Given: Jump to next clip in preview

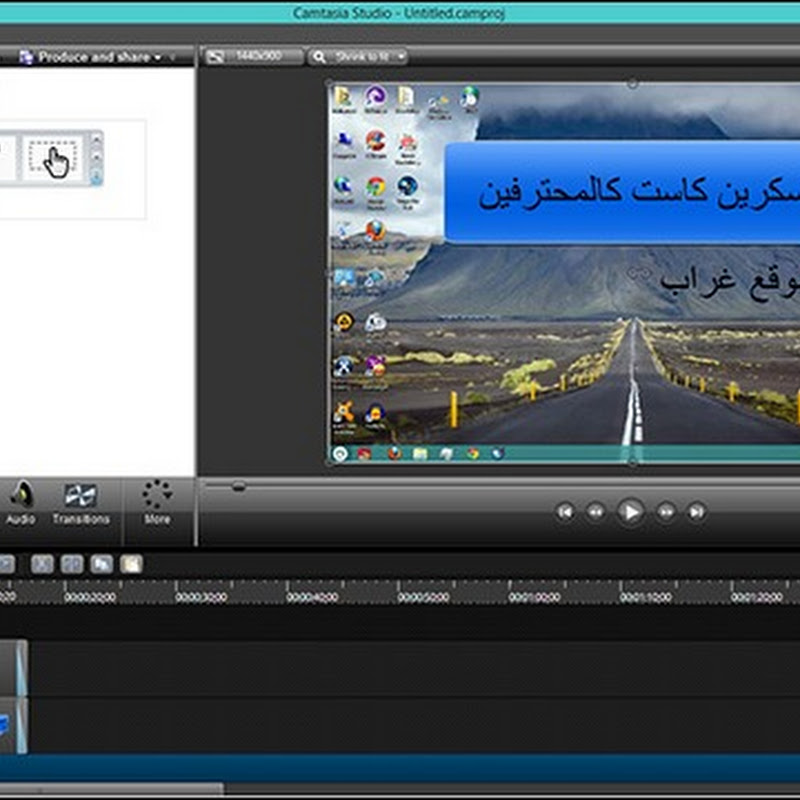Looking at the screenshot, I should (696, 511).
